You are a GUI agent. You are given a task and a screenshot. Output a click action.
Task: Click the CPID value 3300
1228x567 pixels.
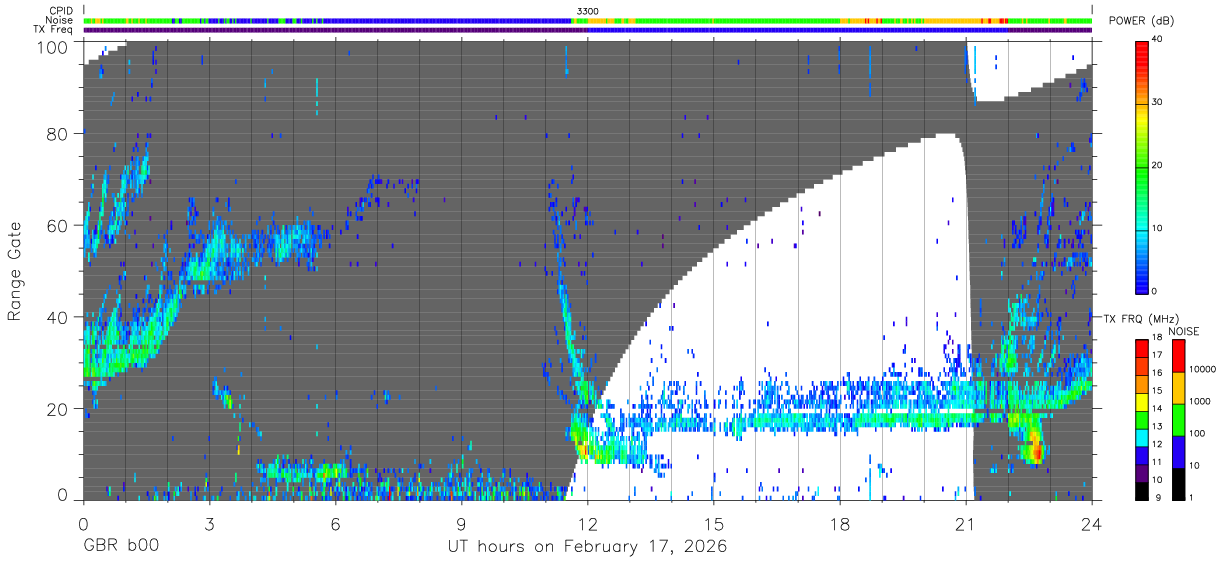coord(588,10)
